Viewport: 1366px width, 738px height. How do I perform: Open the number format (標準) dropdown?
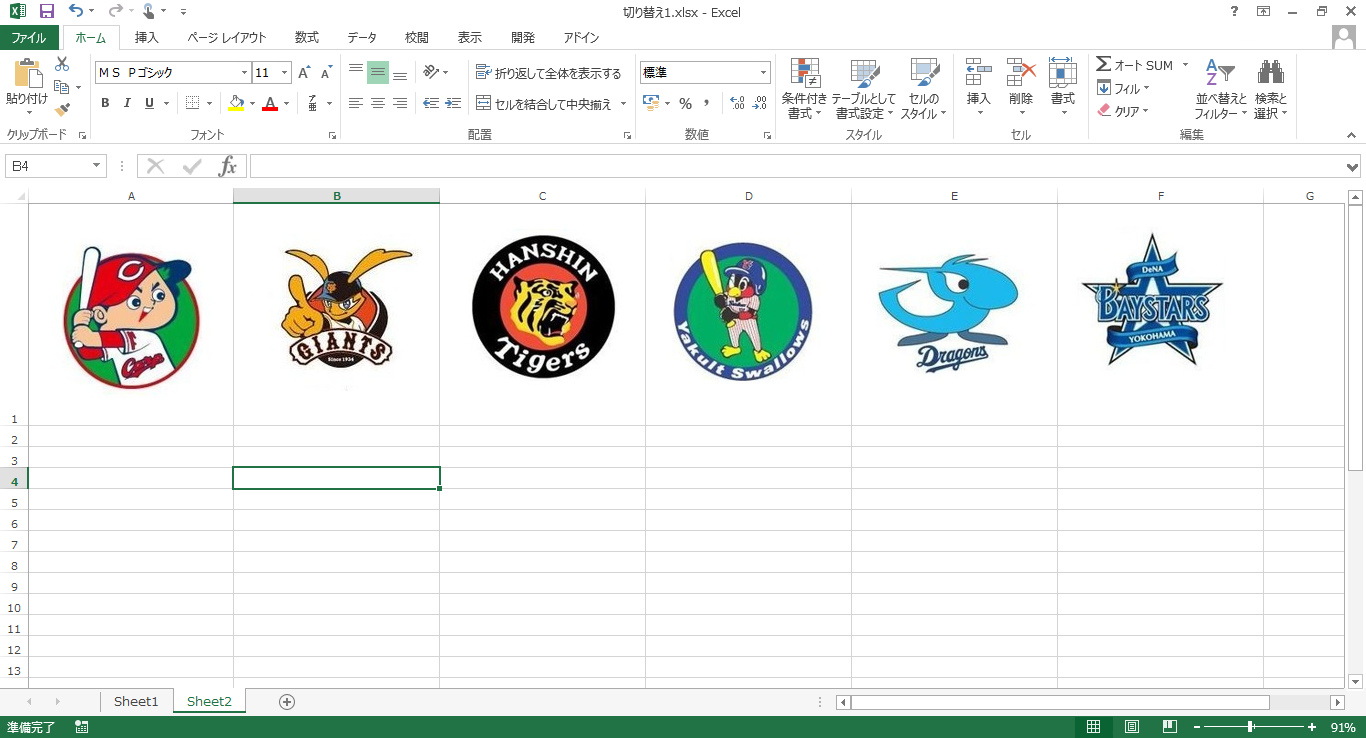click(x=764, y=73)
